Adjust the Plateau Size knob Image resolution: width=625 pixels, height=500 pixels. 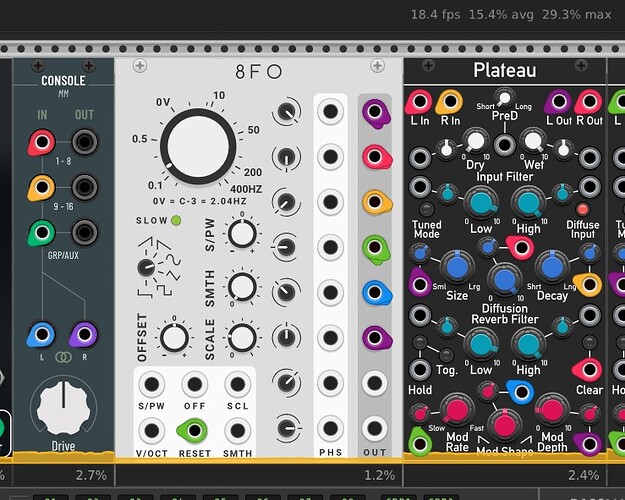pyautogui.click(x=457, y=267)
